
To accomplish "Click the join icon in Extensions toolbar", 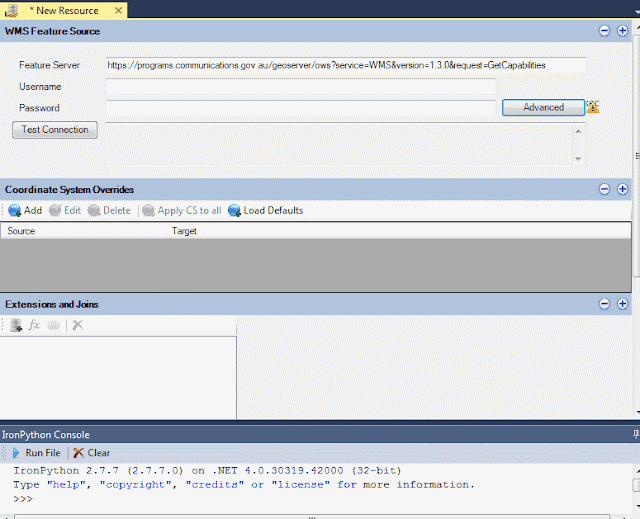I will (53, 325).
